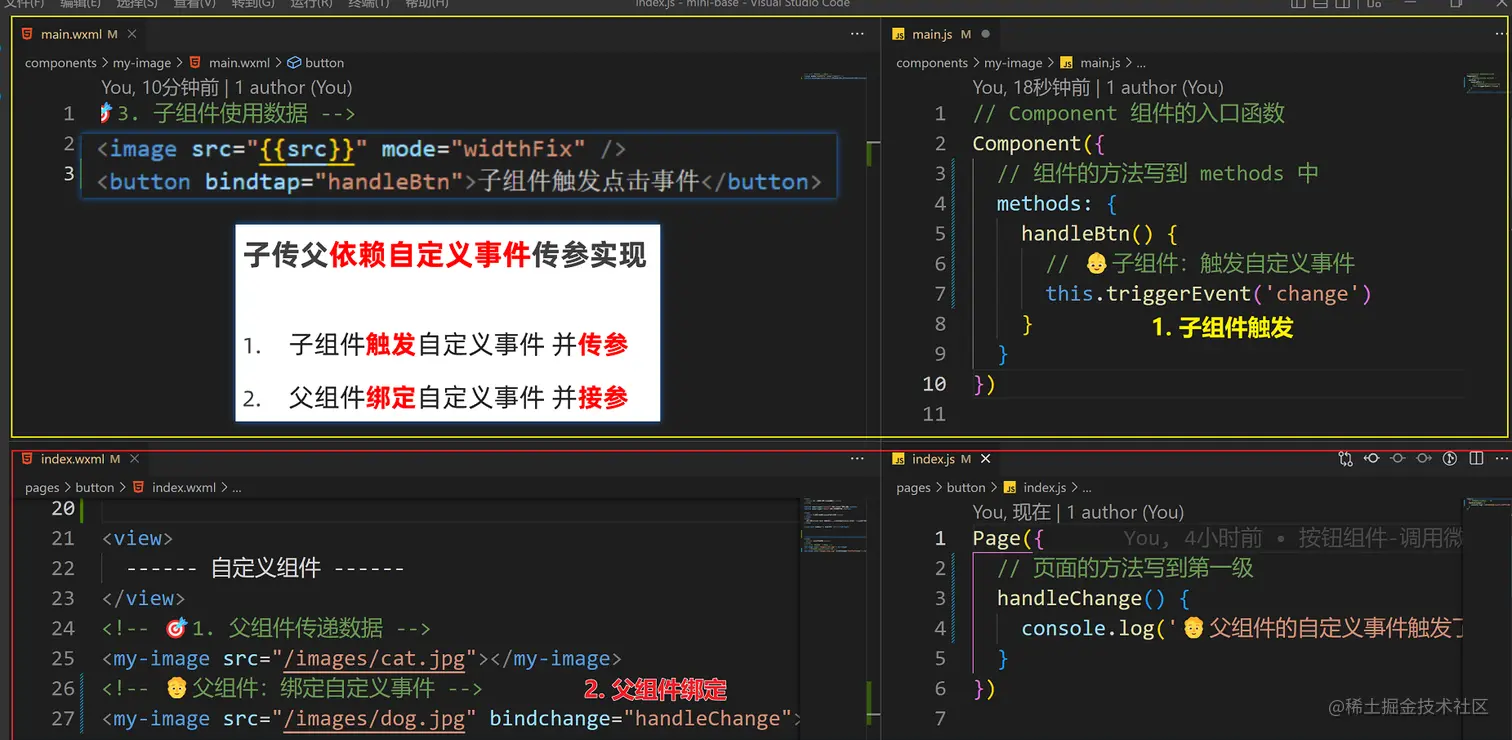Click the opening <view> tag in index.wxml
Image resolution: width=1512 pixels, height=740 pixels.
(138, 539)
